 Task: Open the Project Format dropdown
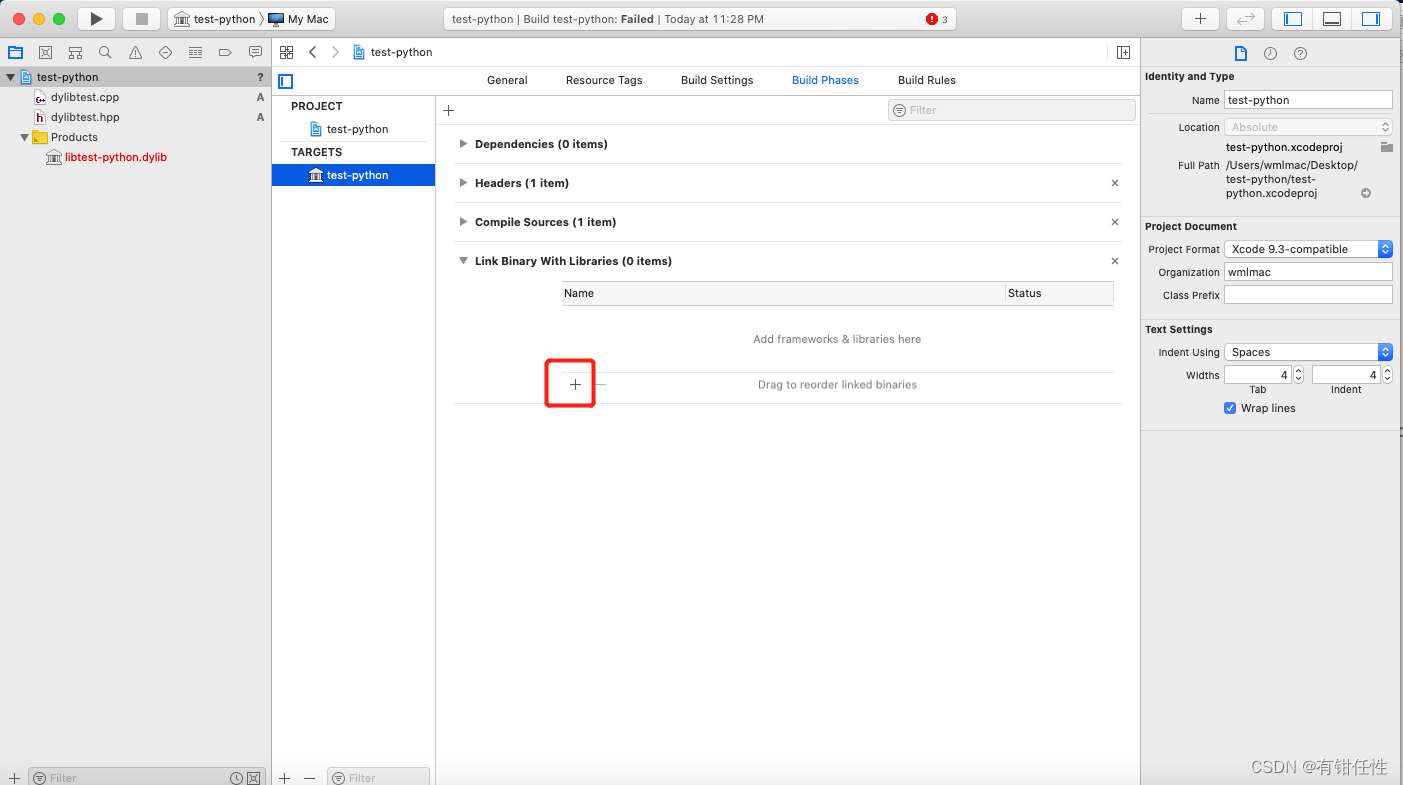click(1308, 249)
